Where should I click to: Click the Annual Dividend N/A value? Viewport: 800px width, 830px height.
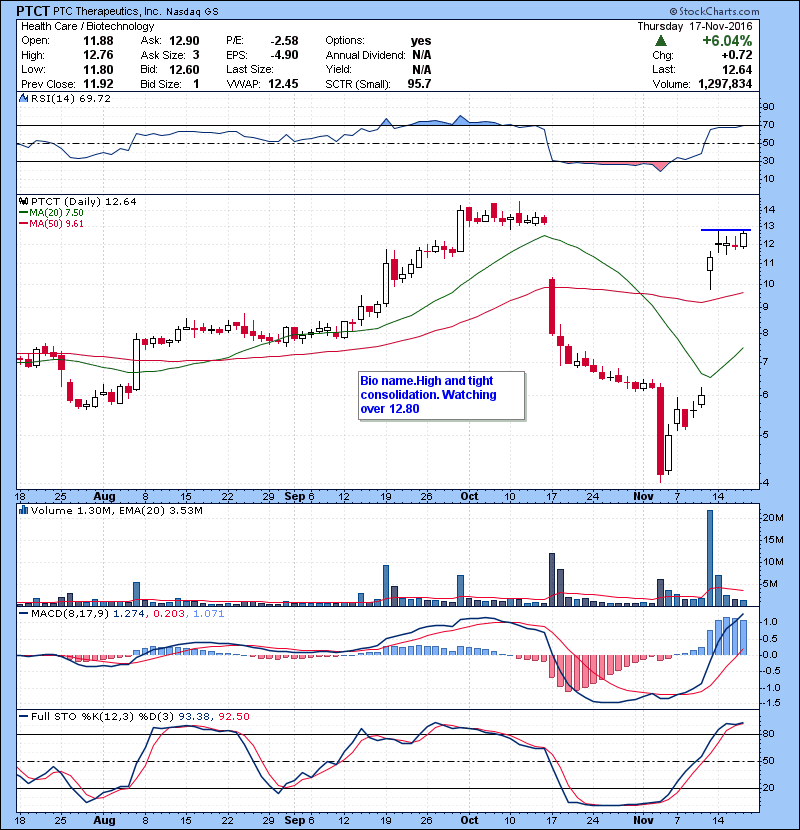[x=421, y=55]
